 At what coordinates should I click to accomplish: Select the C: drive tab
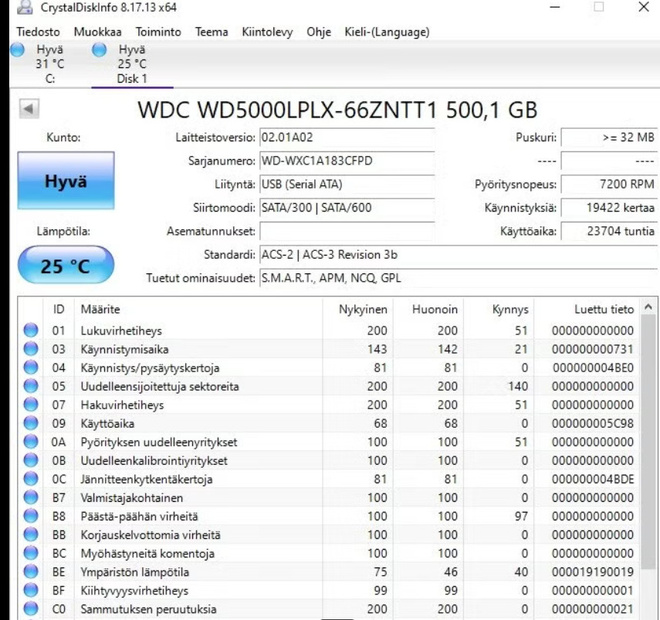(50, 64)
